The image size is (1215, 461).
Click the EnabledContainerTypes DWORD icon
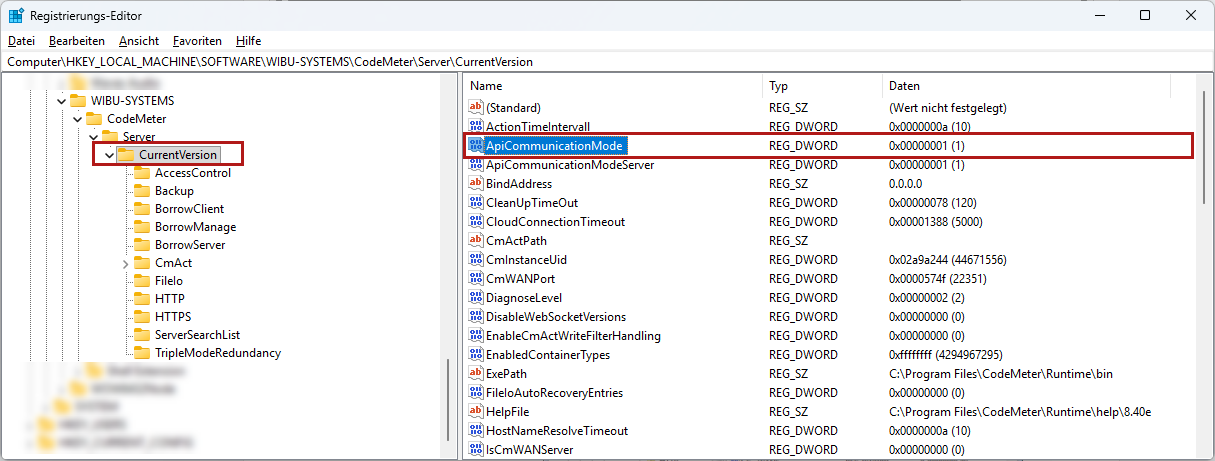point(476,355)
